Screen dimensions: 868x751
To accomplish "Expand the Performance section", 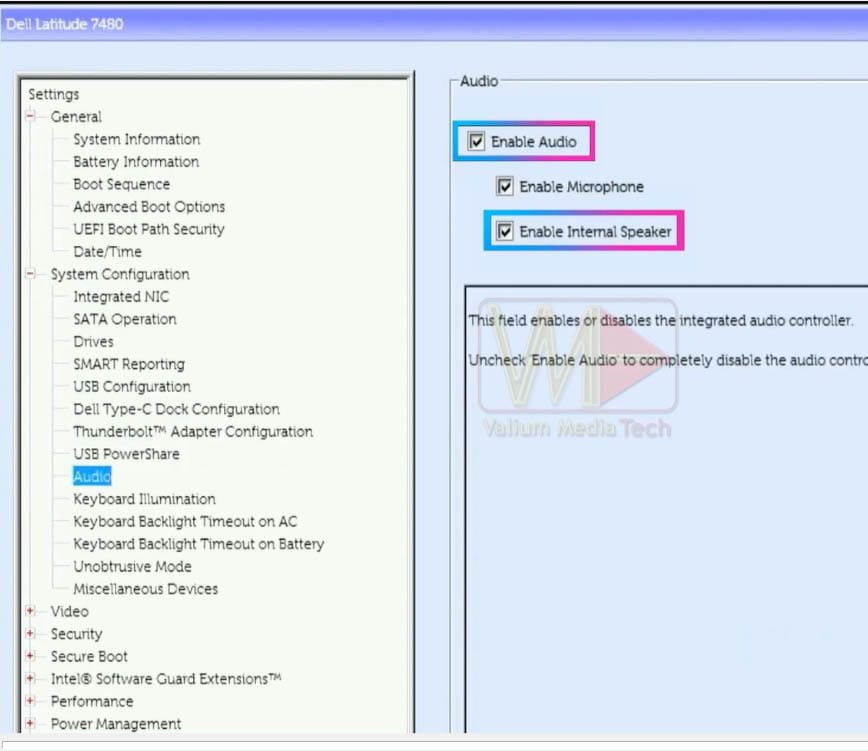I will (30, 701).
